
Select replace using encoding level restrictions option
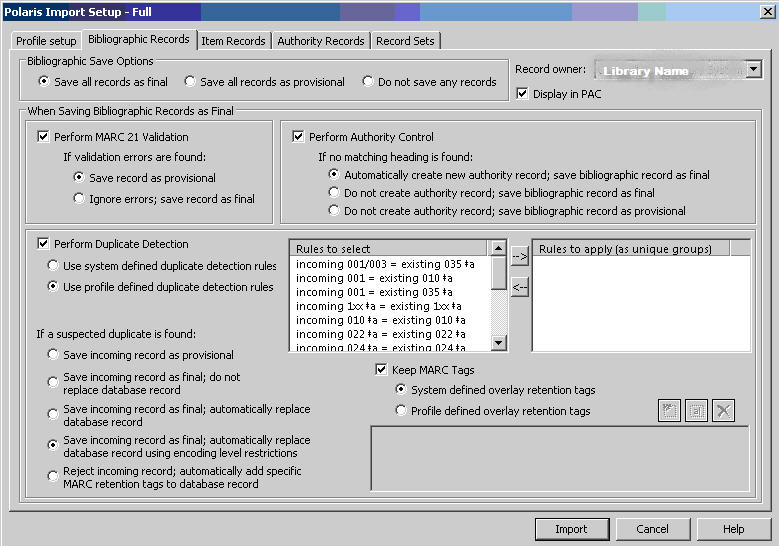click(x=53, y=445)
